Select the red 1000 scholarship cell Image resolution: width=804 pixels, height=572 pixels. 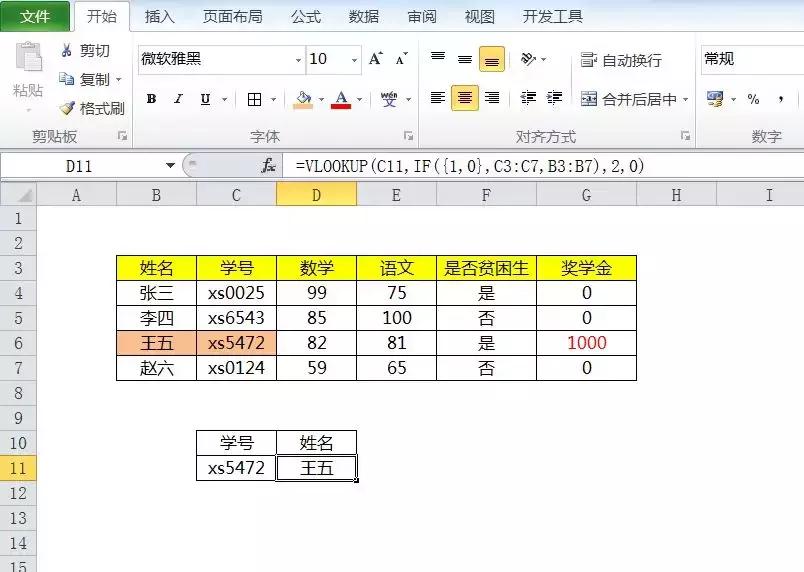pos(587,343)
